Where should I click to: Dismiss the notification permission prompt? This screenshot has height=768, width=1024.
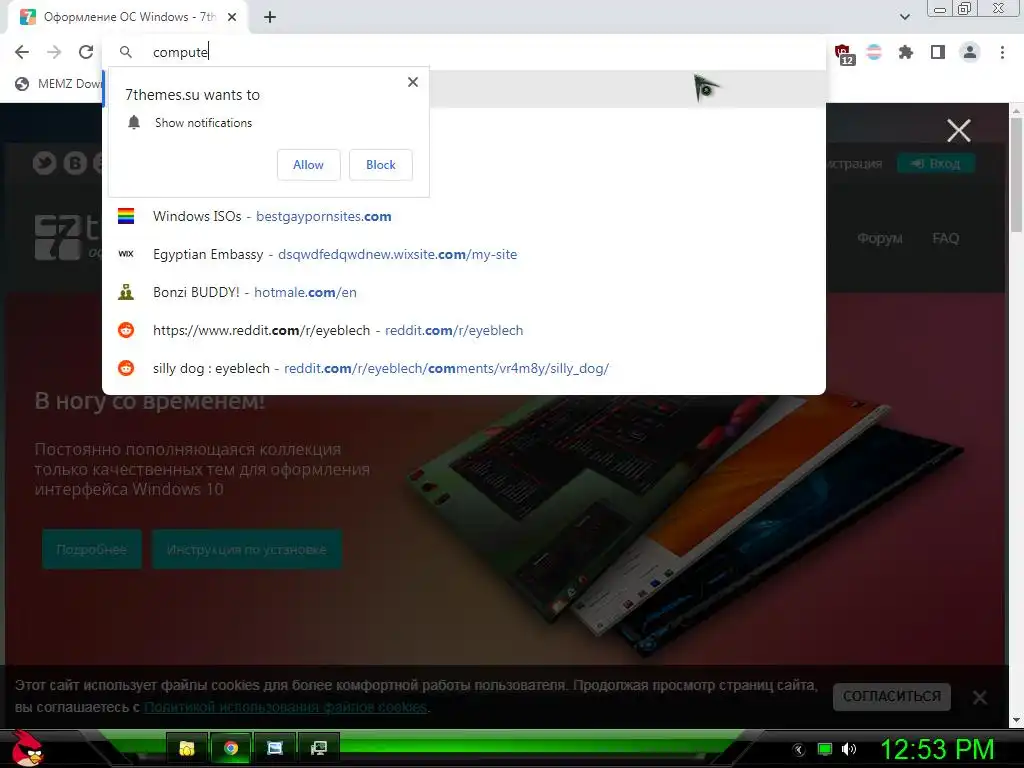click(x=413, y=82)
